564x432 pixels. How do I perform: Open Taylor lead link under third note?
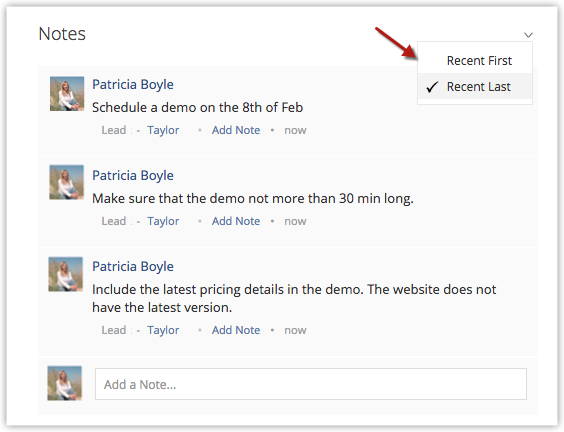[163, 330]
